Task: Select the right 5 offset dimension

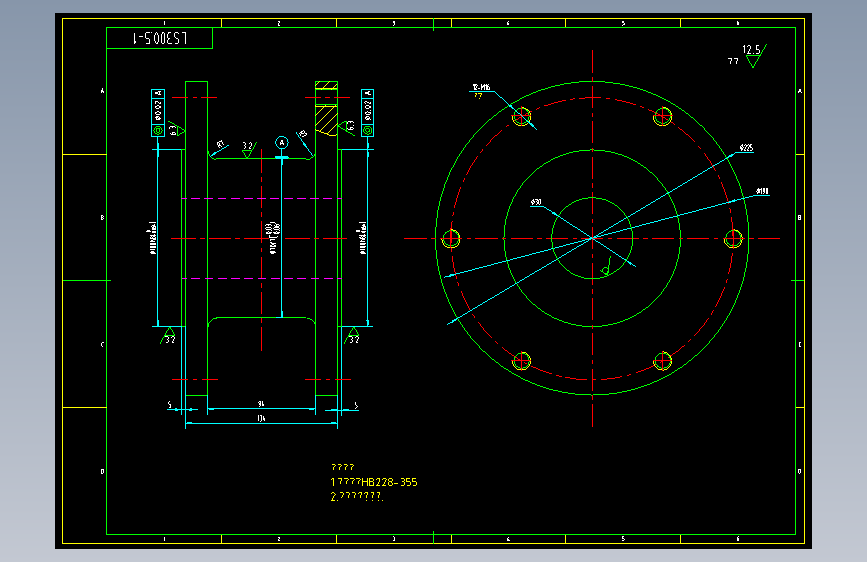Action: [356, 405]
